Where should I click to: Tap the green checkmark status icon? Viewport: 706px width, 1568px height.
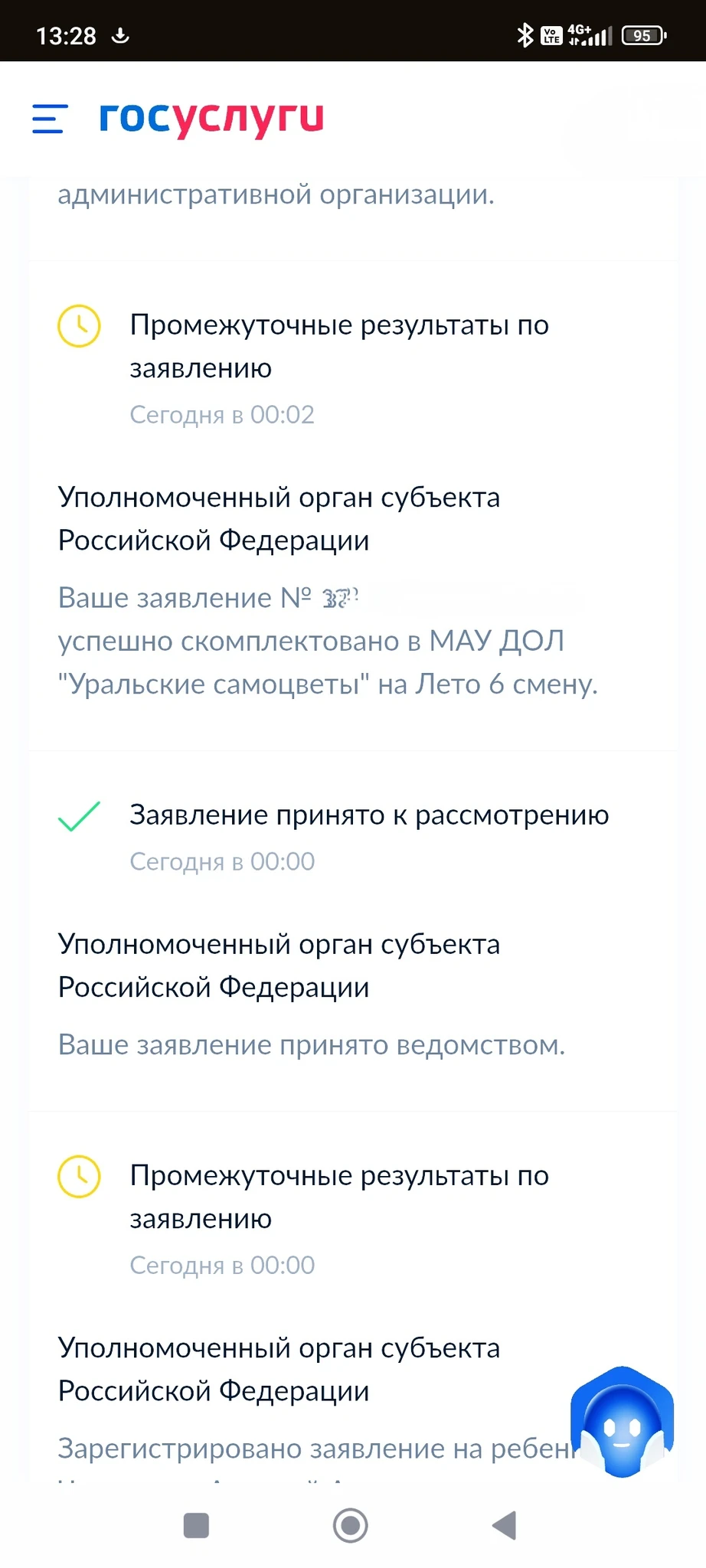tap(79, 816)
